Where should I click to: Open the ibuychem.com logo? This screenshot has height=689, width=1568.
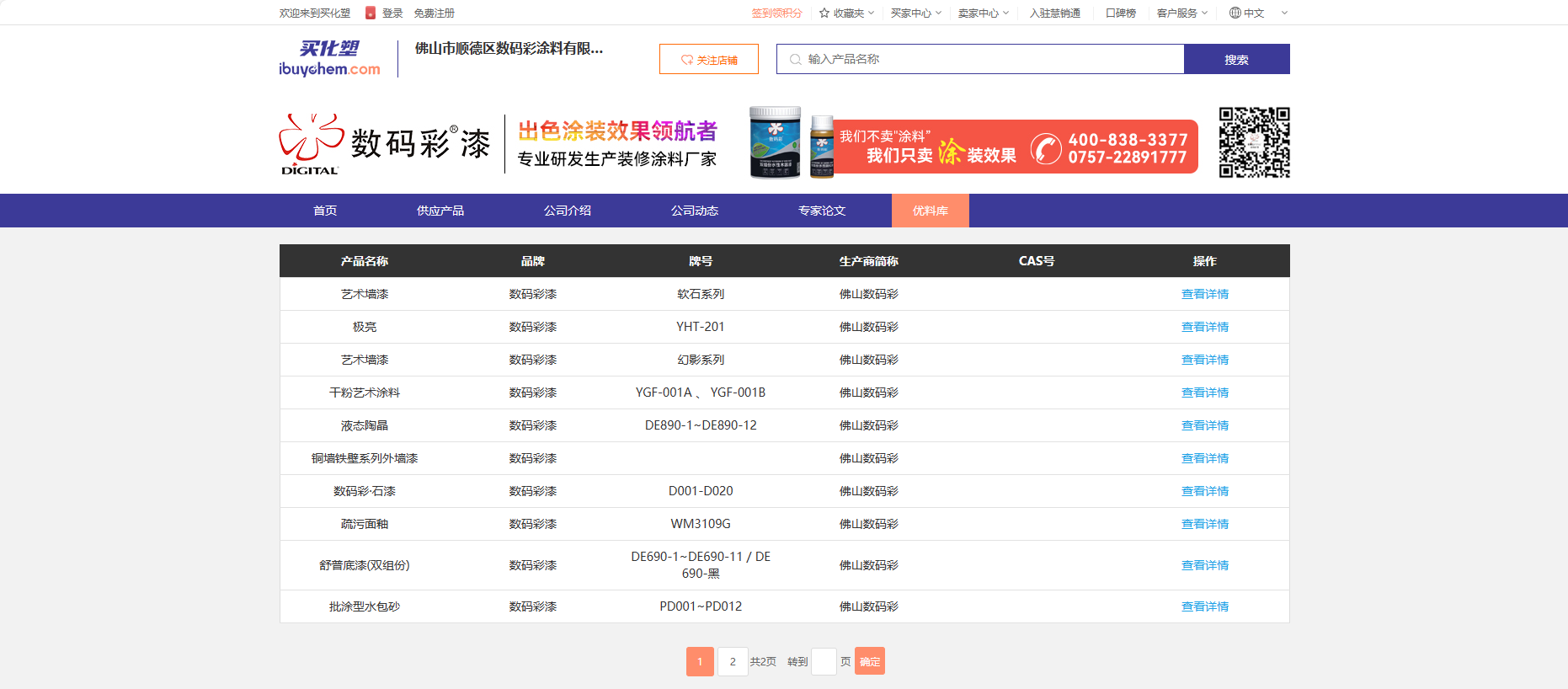[329, 59]
